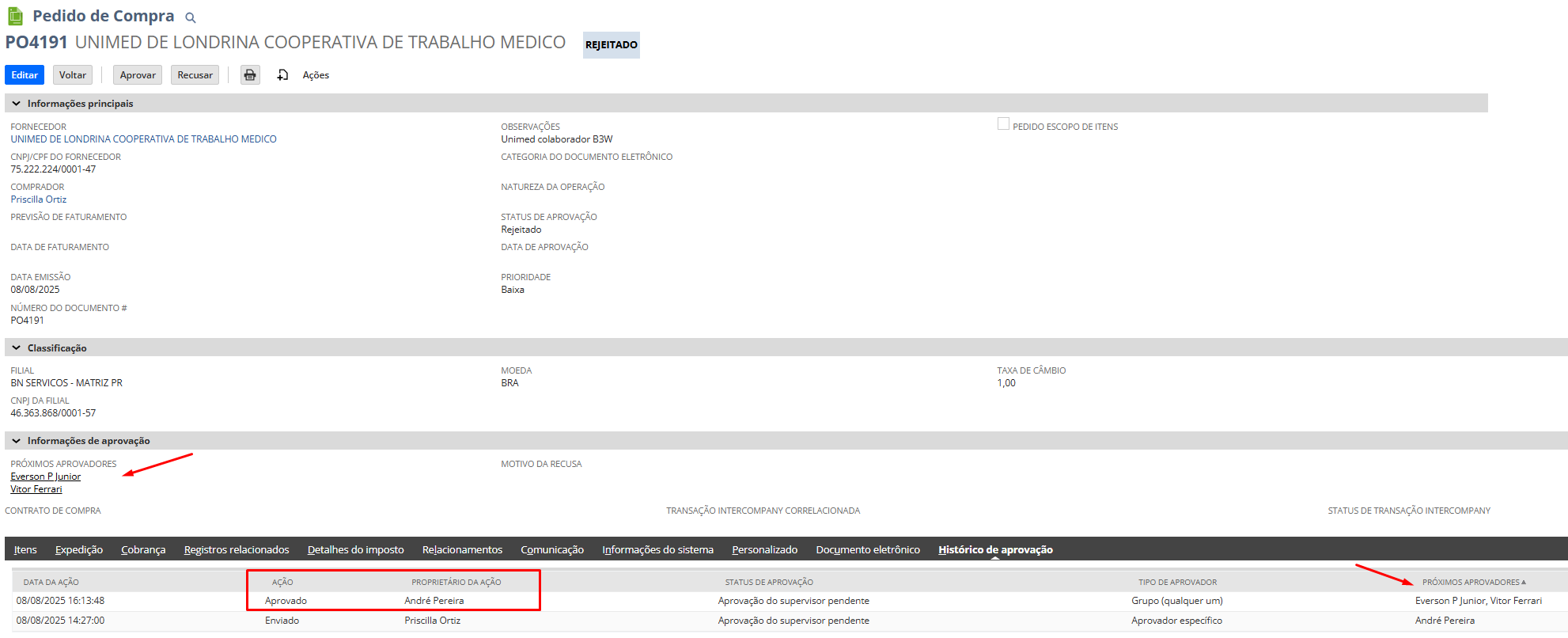Switch to the Documento eletrônico tab

pyautogui.click(x=867, y=549)
